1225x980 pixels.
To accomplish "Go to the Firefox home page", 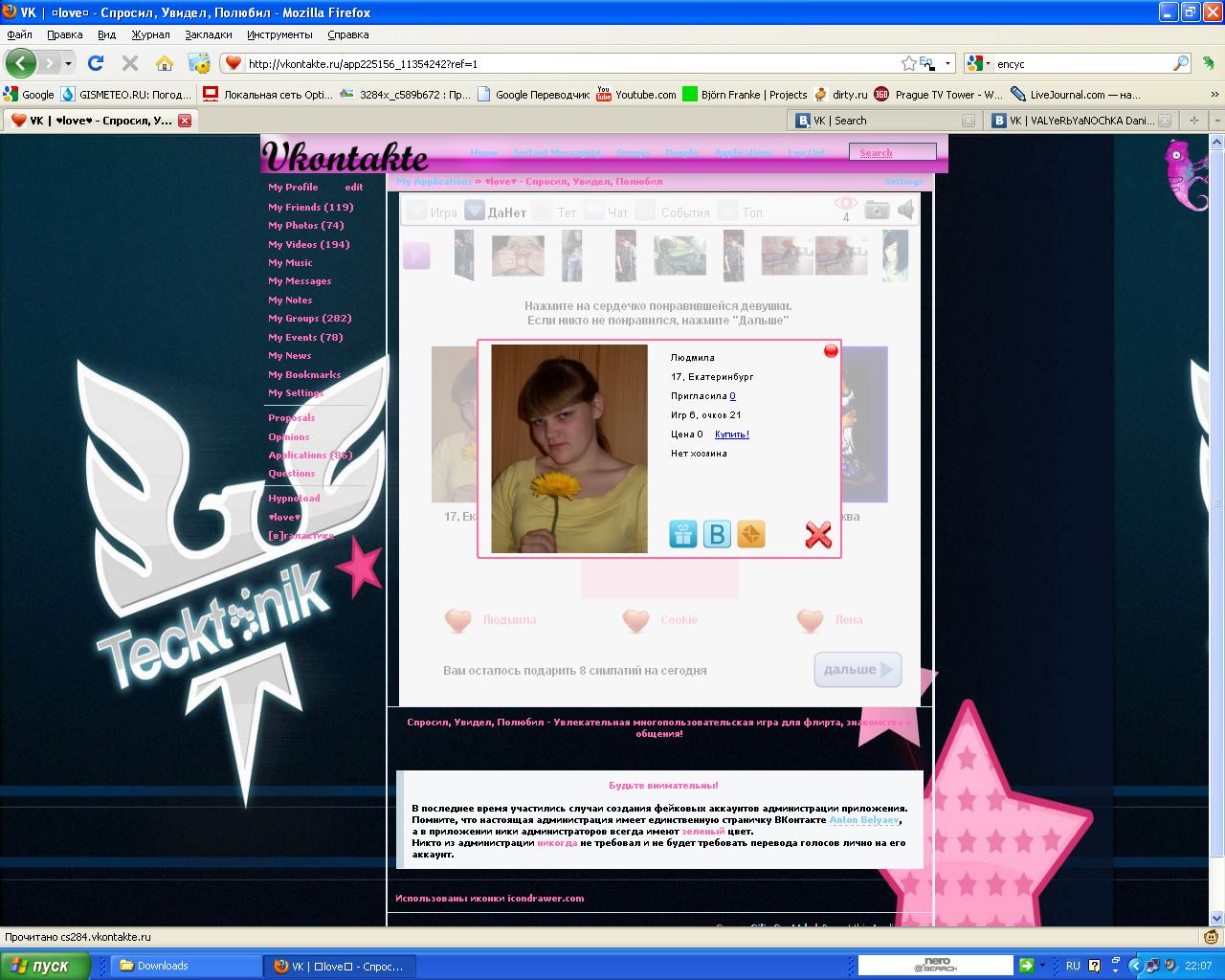I will tap(165, 63).
